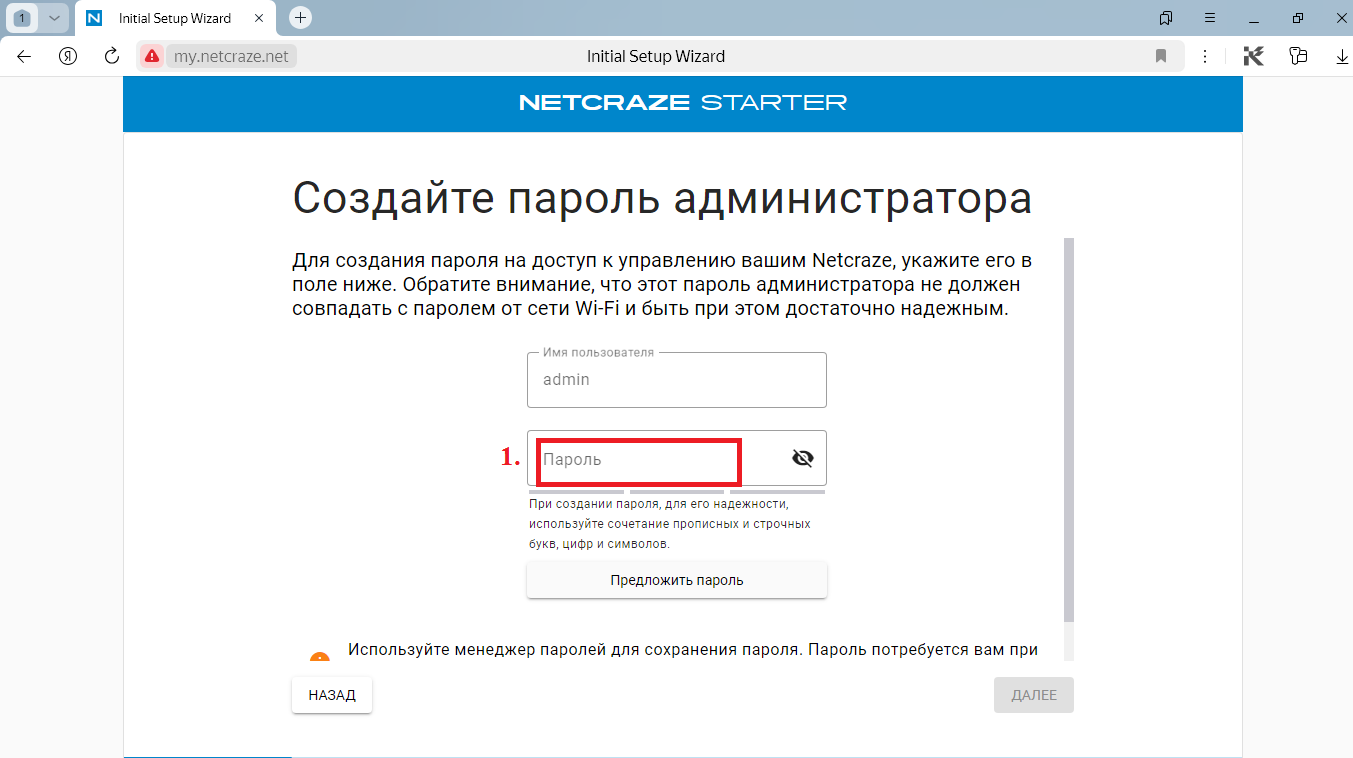Screen dimensions: 1353x758
Task: Click the tab group counter showing 1
Action: tap(21, 18)
